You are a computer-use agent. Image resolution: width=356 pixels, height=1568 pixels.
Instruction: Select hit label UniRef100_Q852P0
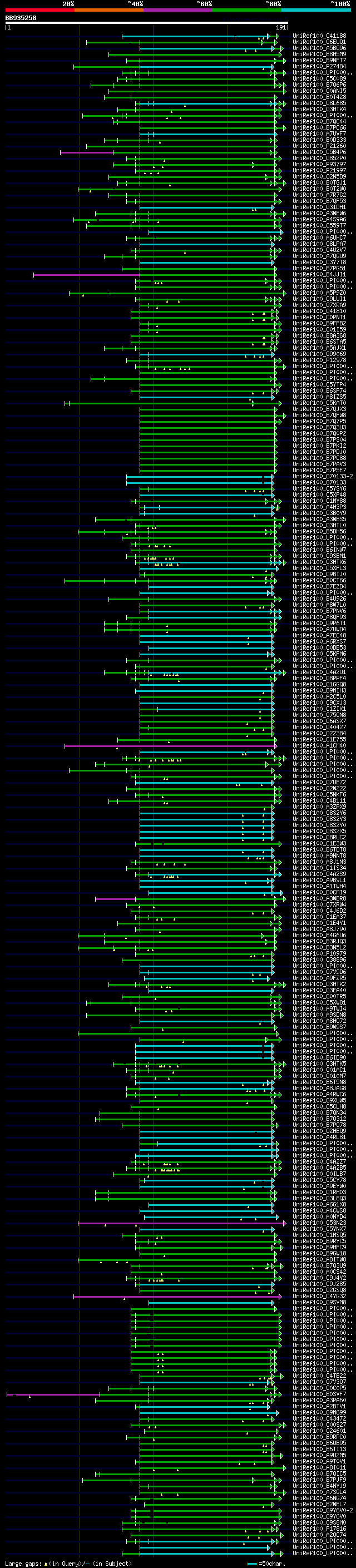tap(319, 159)
